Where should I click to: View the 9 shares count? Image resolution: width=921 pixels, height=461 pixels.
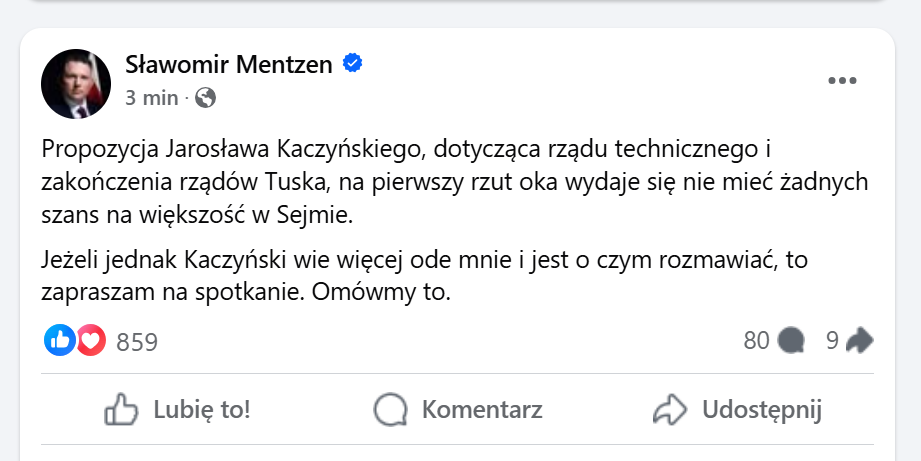(x=832, y=341)
